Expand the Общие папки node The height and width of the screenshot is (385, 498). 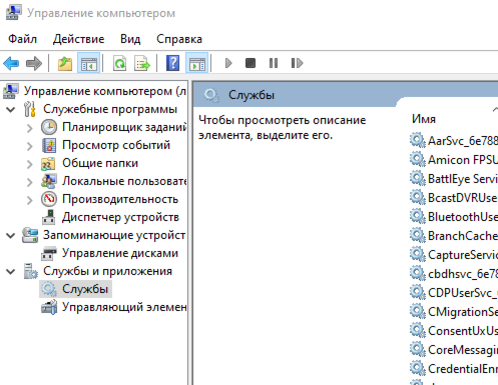click(30, 164)
